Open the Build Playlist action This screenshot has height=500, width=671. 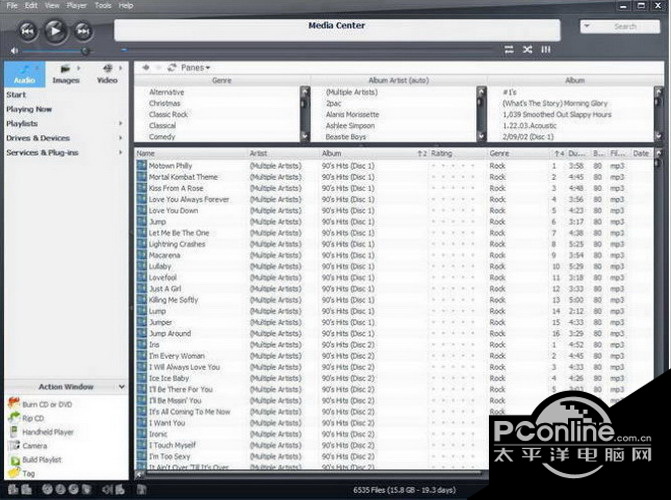point(42,460)
